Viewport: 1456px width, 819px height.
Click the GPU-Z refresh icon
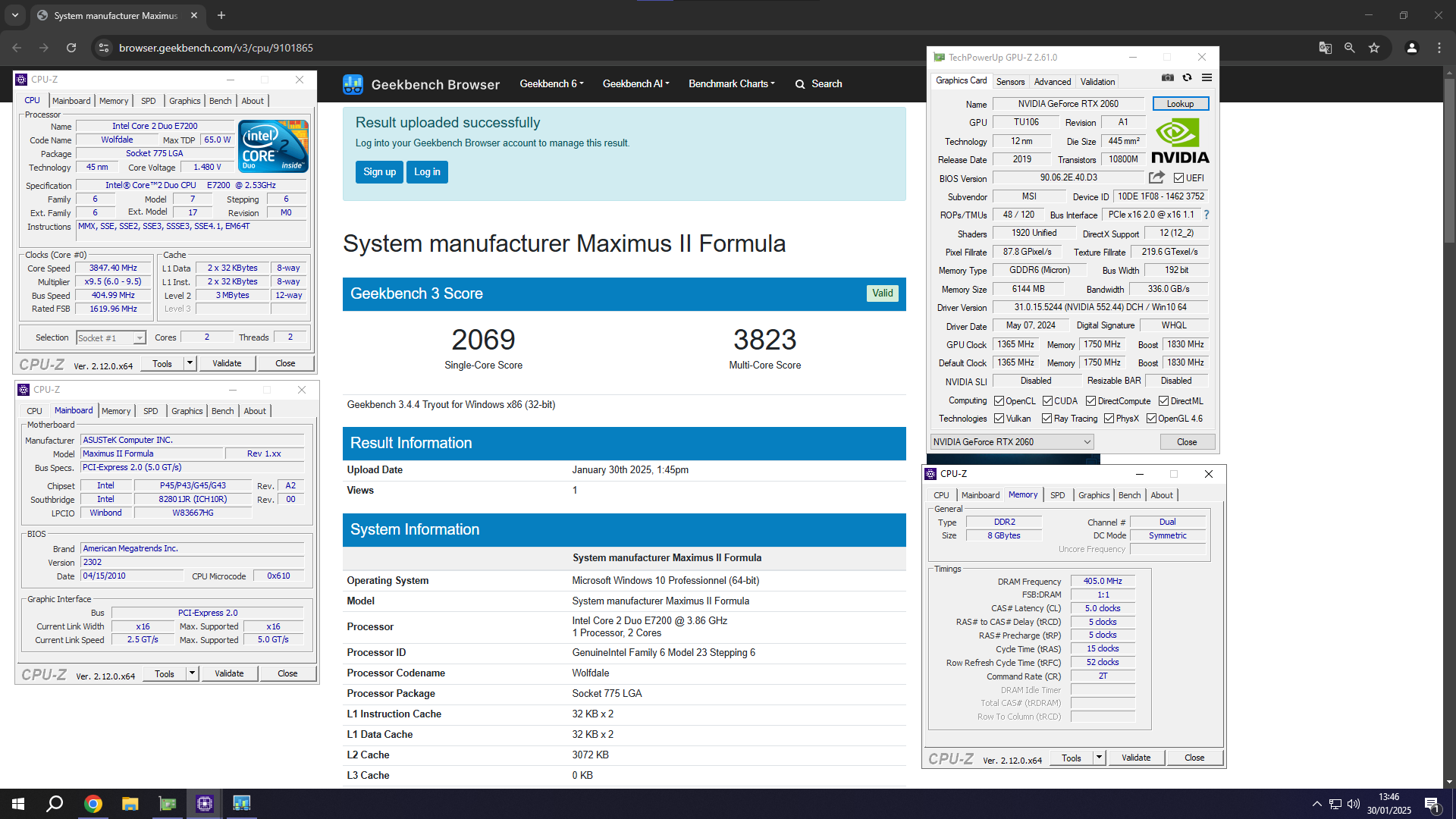(1187, 78)
